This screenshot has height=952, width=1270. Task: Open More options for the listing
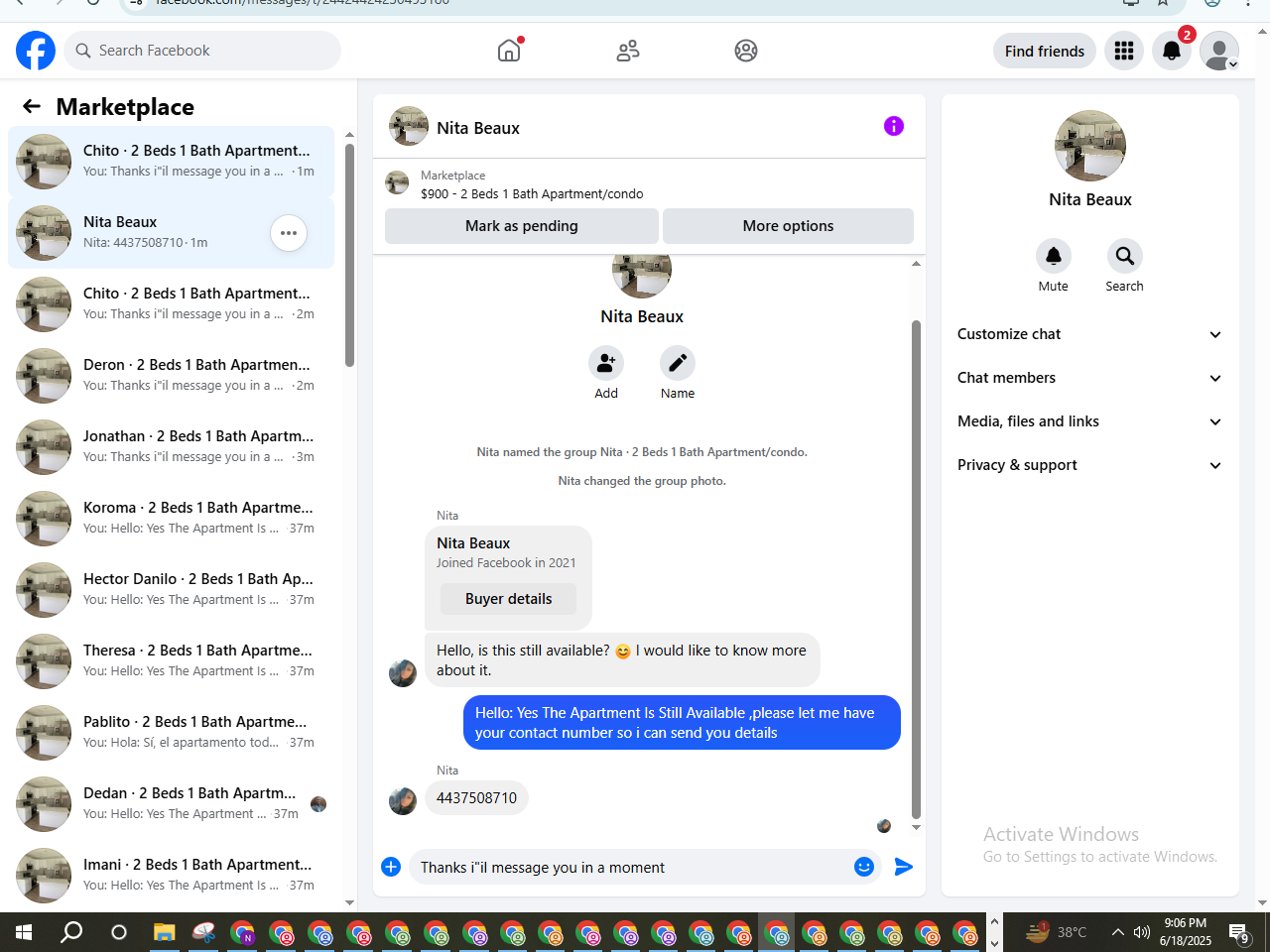click(789, 226)
